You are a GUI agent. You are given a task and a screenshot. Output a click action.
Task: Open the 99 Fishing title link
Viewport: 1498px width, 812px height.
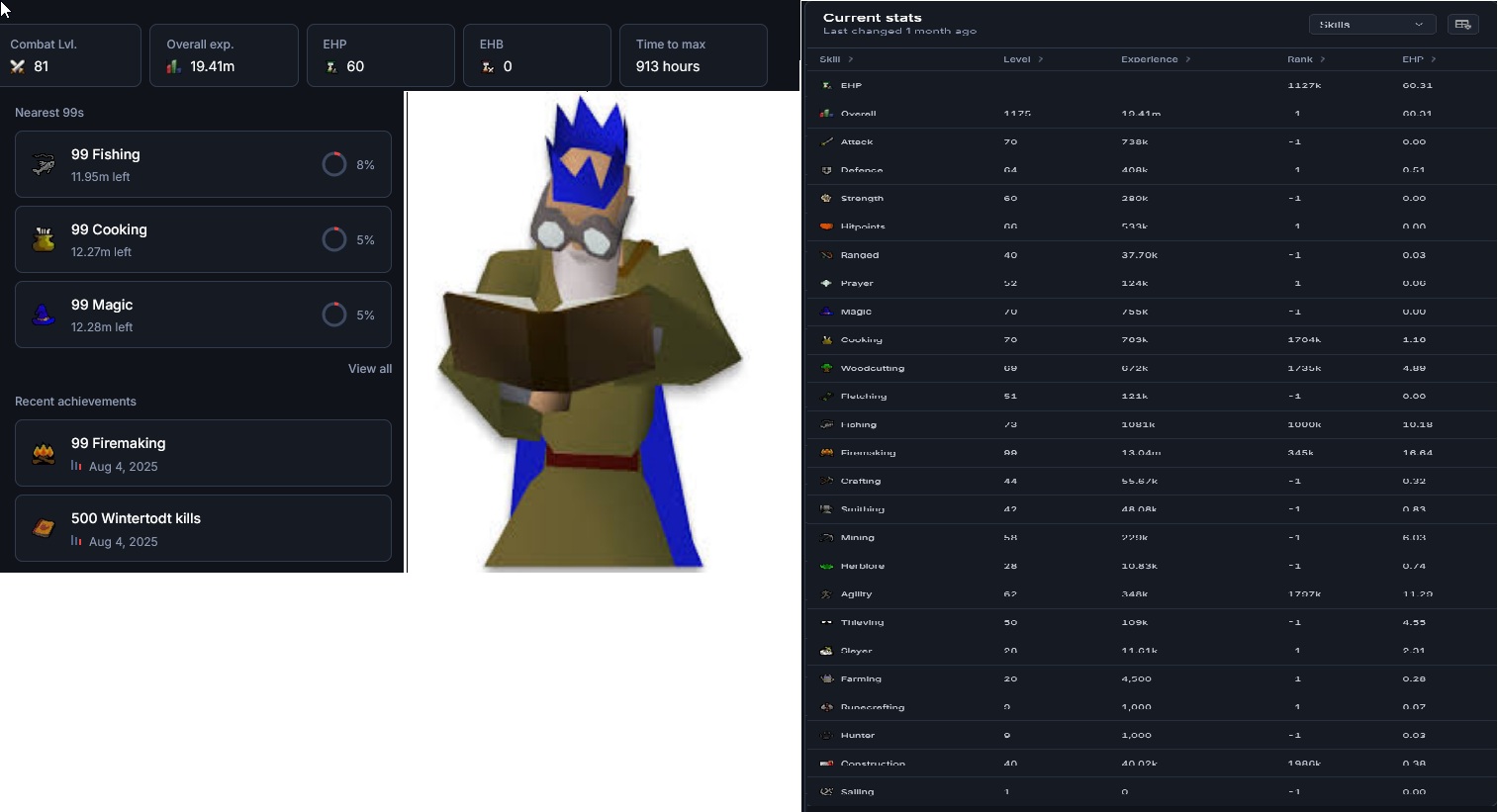pos(106,154)
